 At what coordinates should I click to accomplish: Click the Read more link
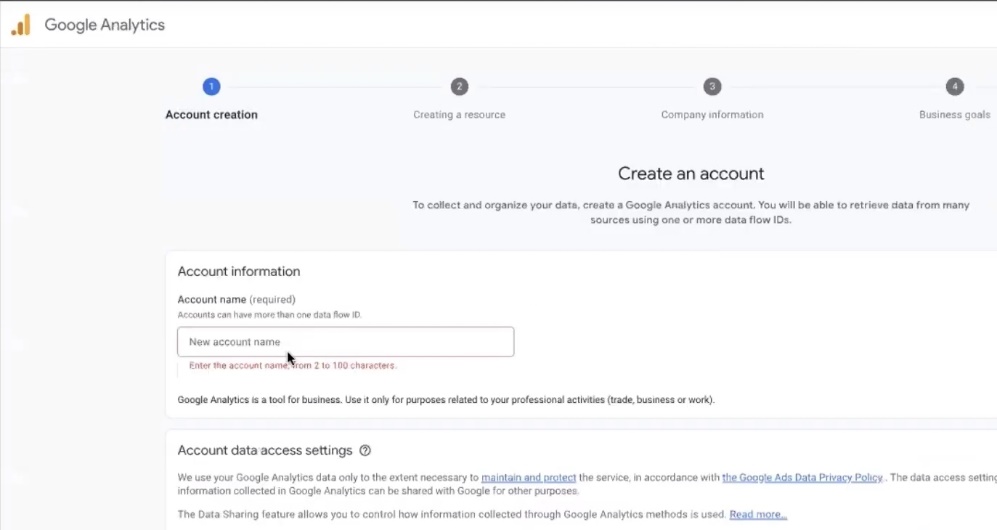[x=758, y=515]
